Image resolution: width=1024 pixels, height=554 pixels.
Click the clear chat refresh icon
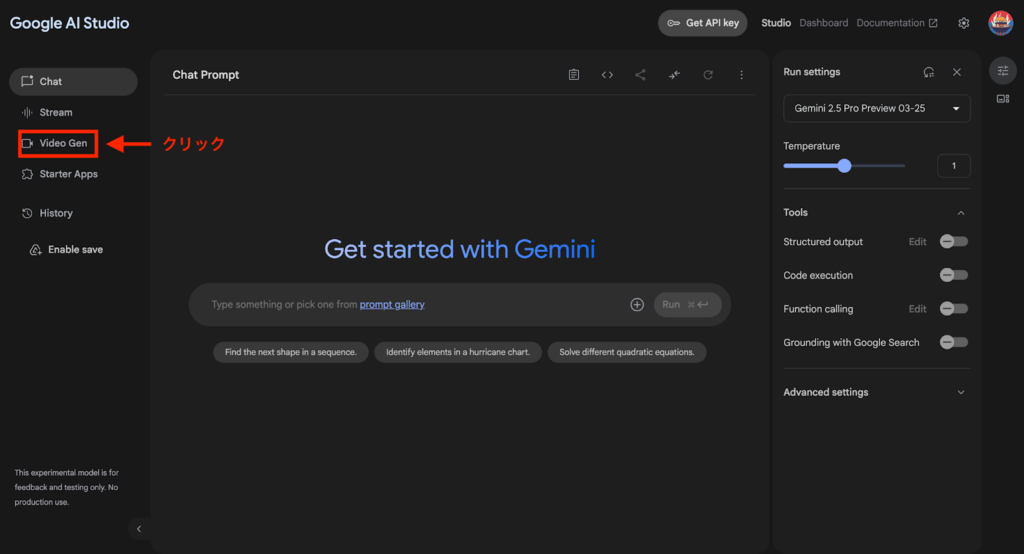[x=708, y=74]
